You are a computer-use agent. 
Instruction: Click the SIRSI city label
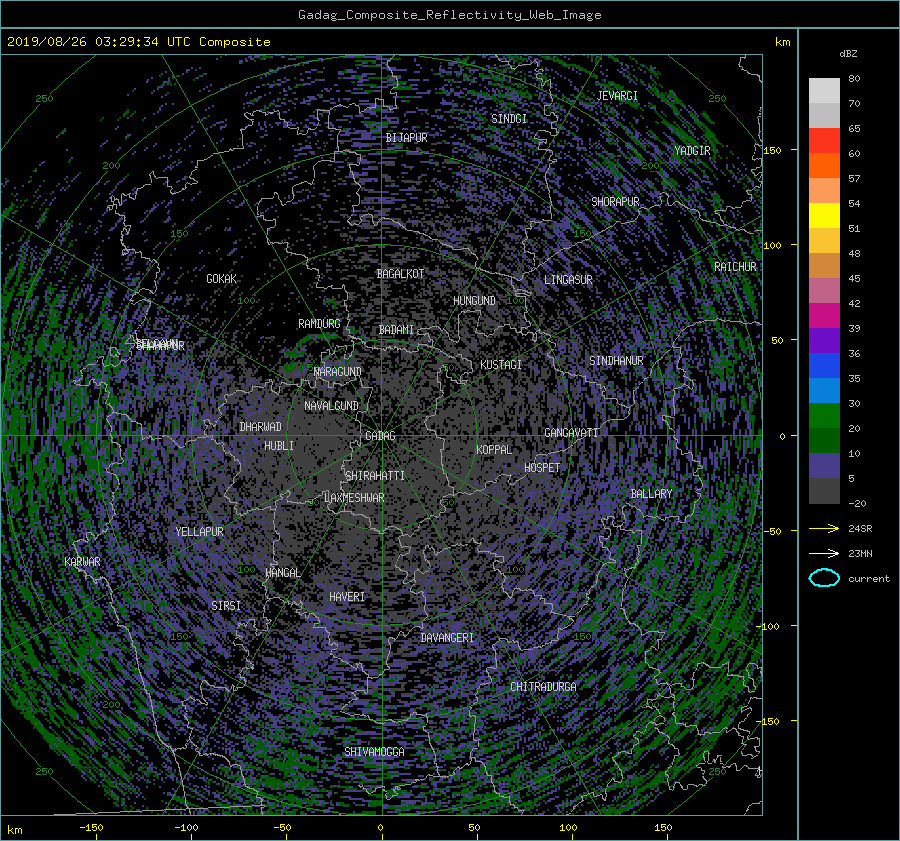[x=226, y=606]
